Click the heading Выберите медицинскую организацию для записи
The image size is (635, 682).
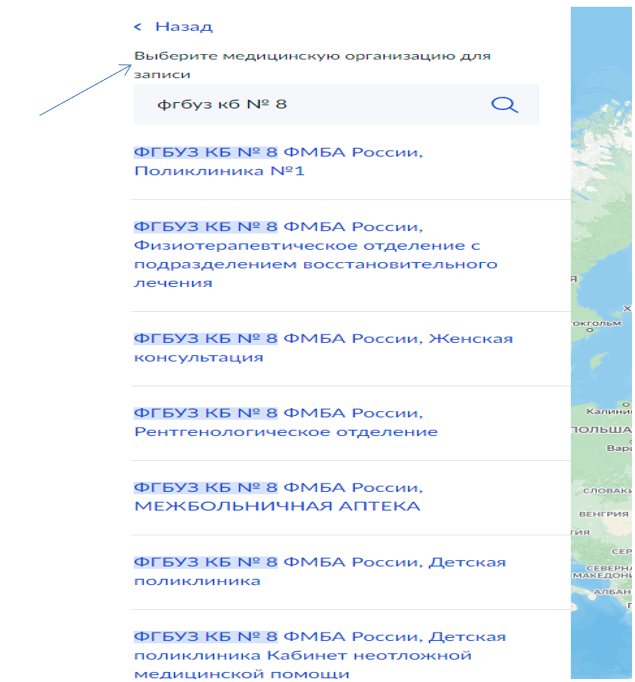click(x=312, y=65)
